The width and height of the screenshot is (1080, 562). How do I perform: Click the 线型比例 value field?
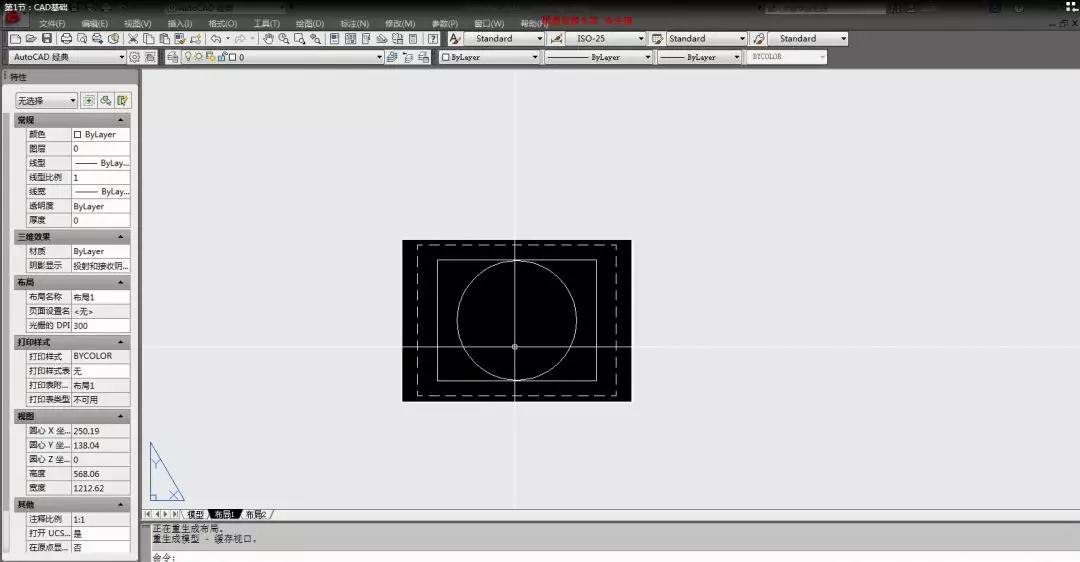[x=101, y=178]
